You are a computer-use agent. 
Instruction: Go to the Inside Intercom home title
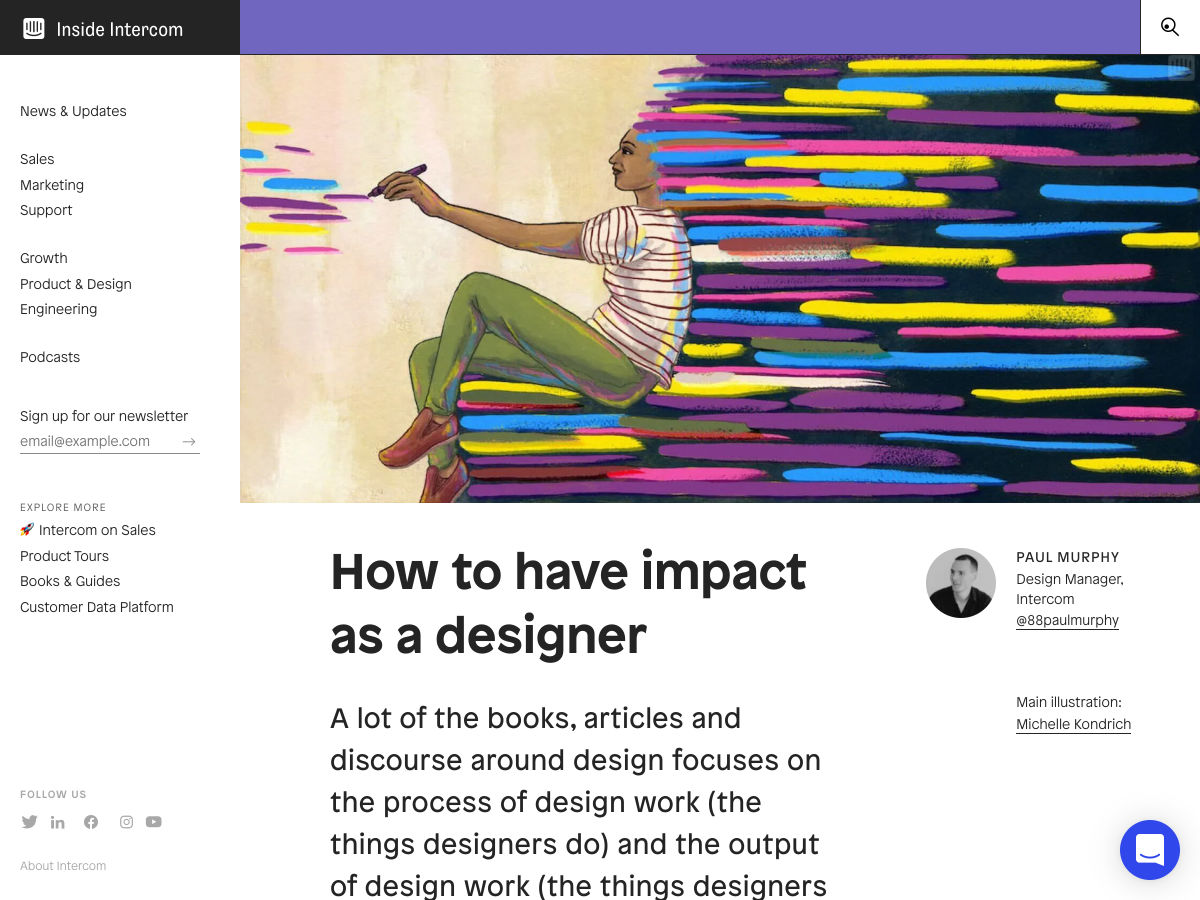pyautogui.click(x=120, y=29)
